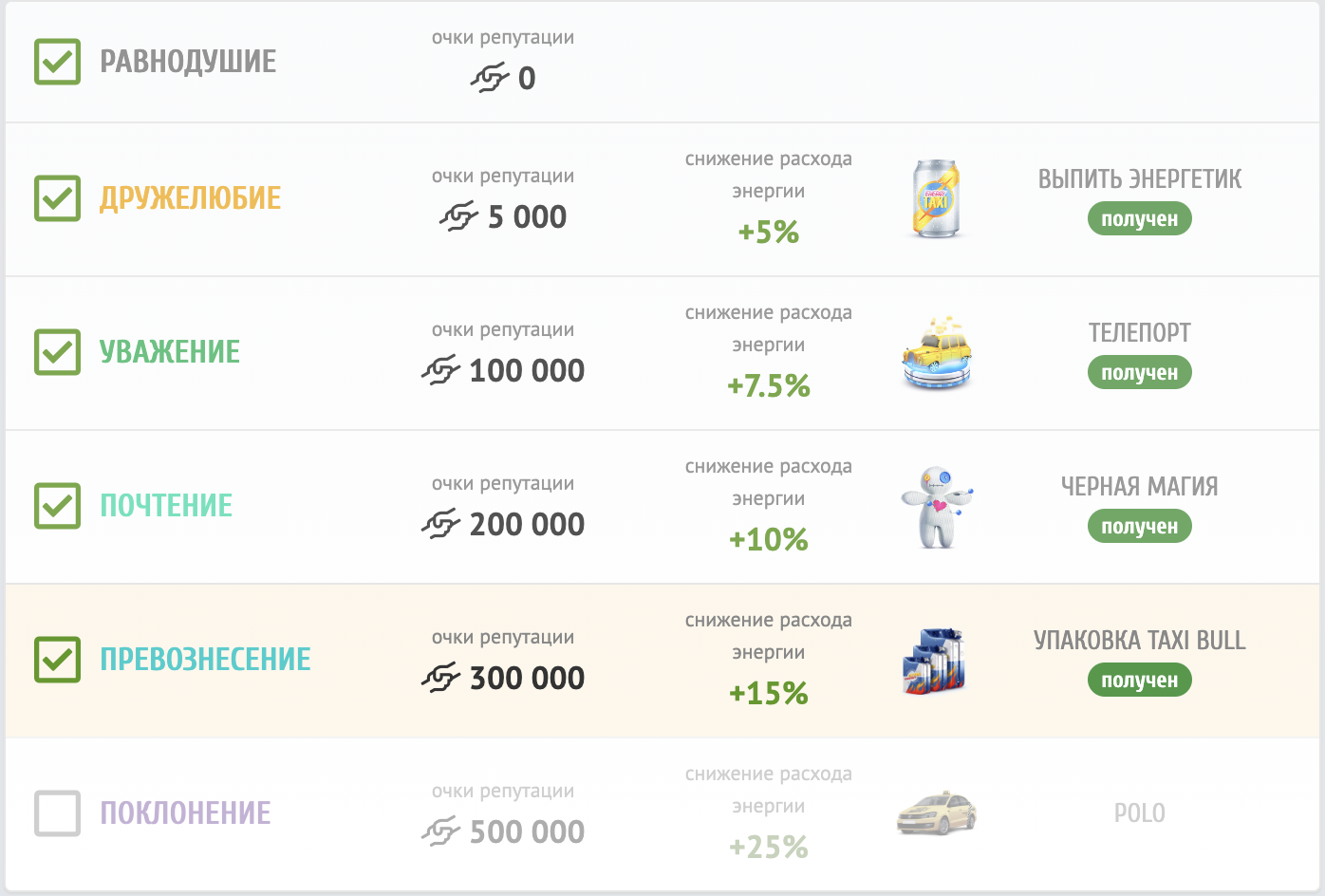
Task: Click handshake icon beside 500 000 points
Action: [440, 831]
